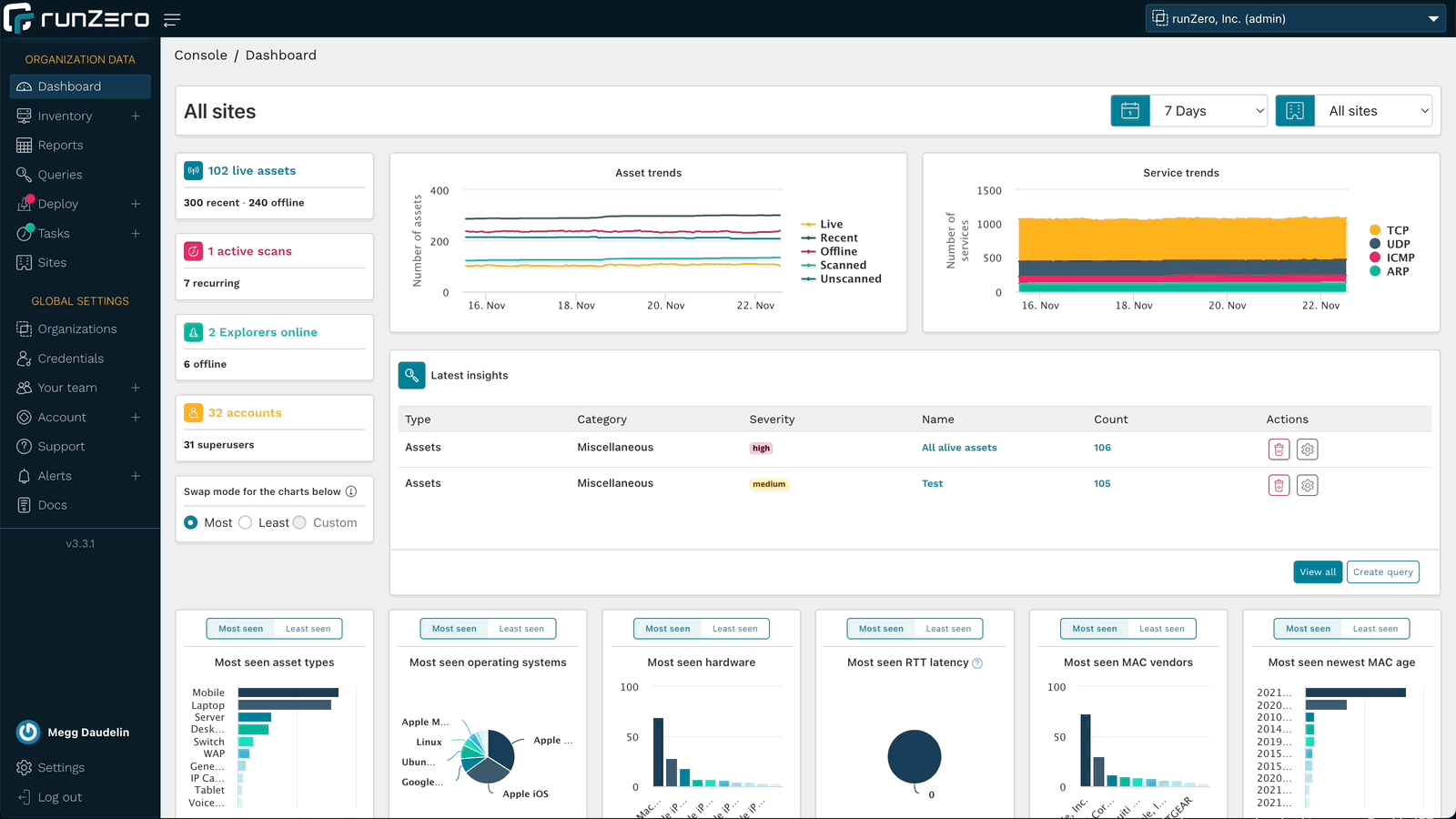Viewport: 1456px width, 819px height.
Task: Click the View all insights button
Action: click(x=1317, y=571)
